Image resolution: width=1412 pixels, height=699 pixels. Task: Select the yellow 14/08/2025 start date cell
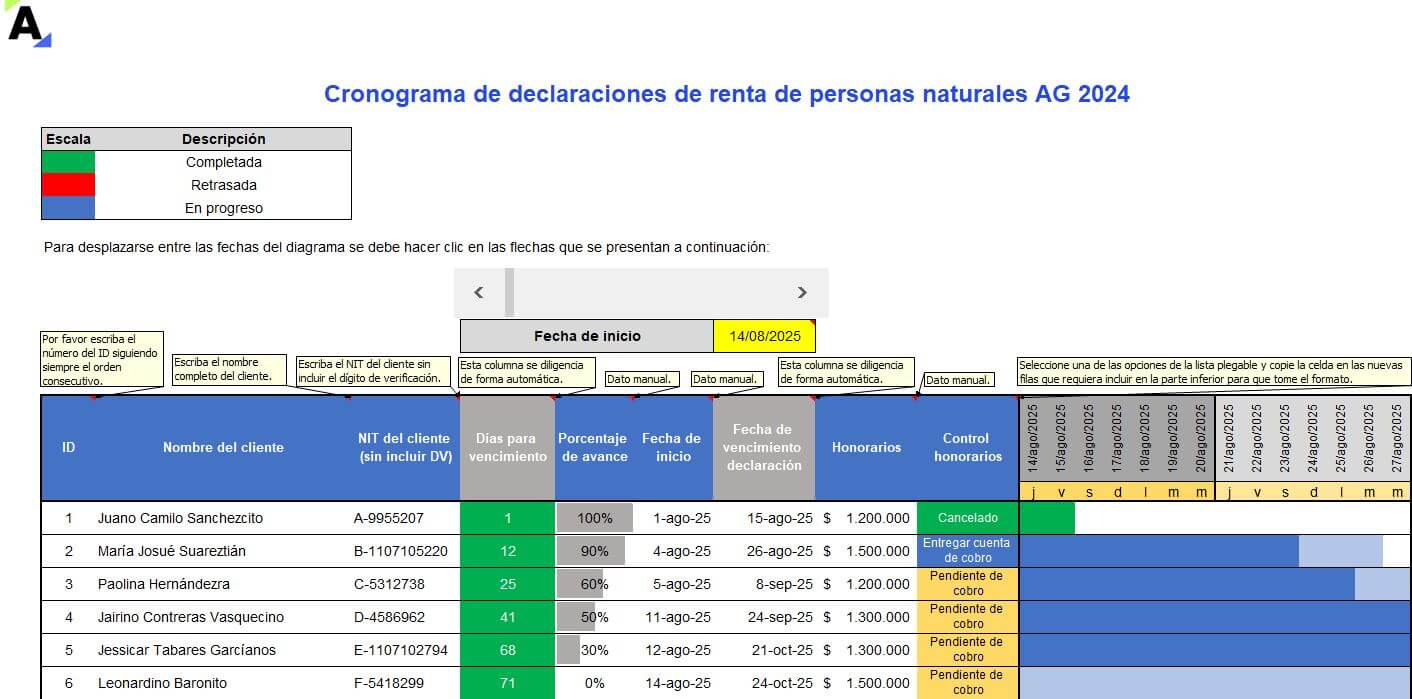[x=765, y=336]
